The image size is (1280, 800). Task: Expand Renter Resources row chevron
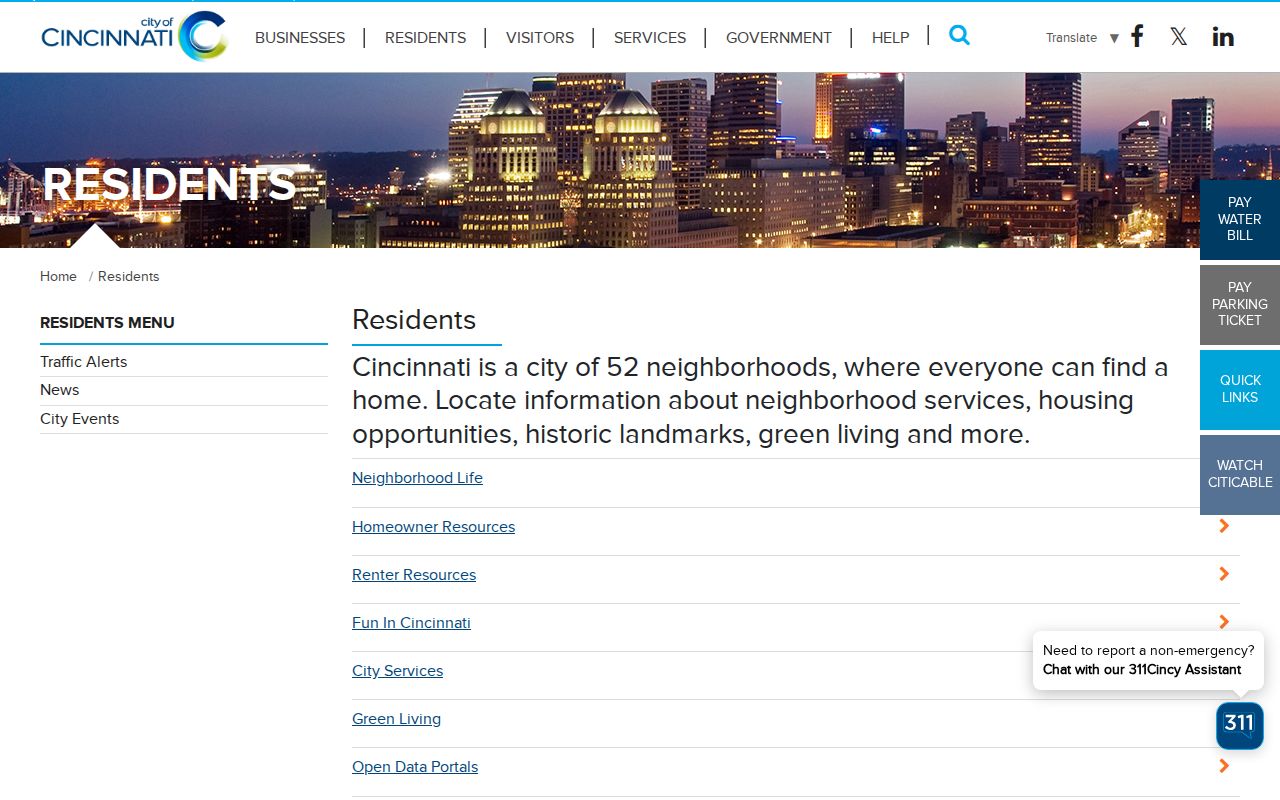(x=1224, y=574)
